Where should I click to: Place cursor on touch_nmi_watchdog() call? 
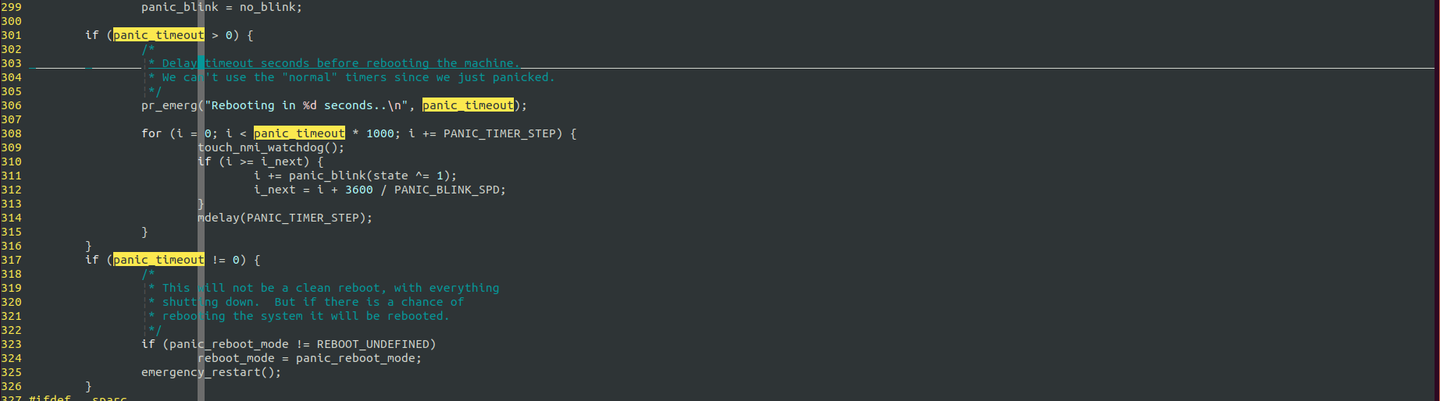click(270, 147)
